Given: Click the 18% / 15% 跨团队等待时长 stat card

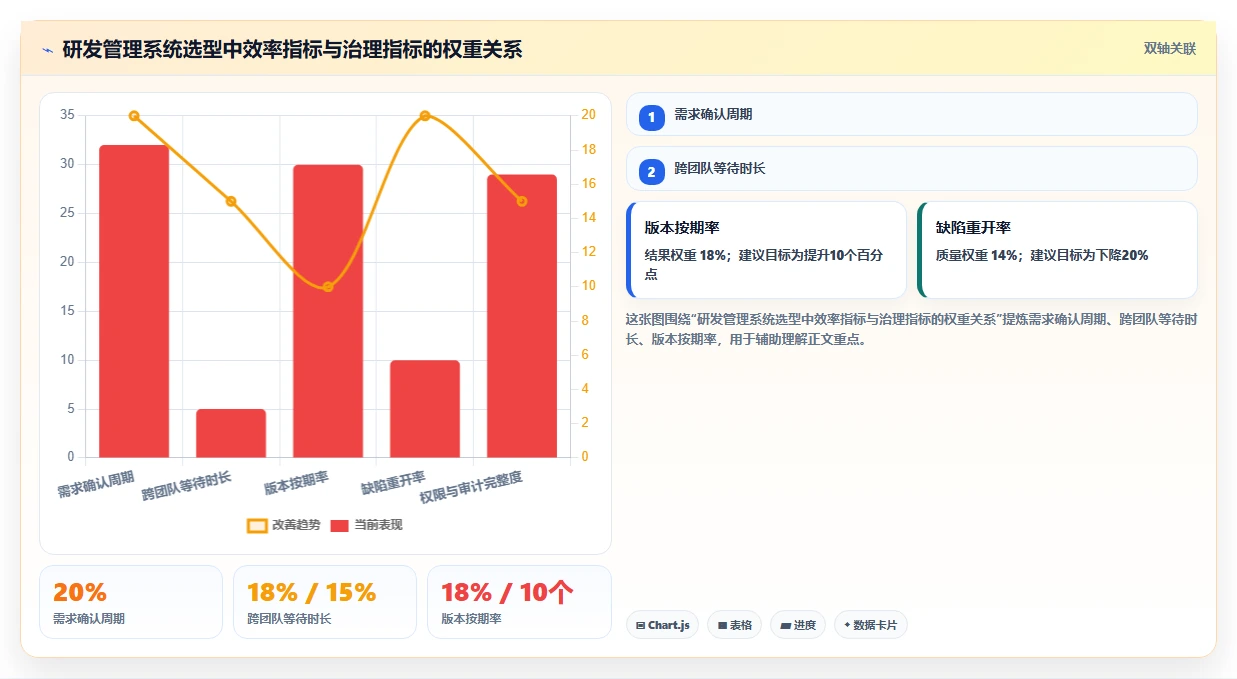Looking at the screenshot, I should click(325, 602).
